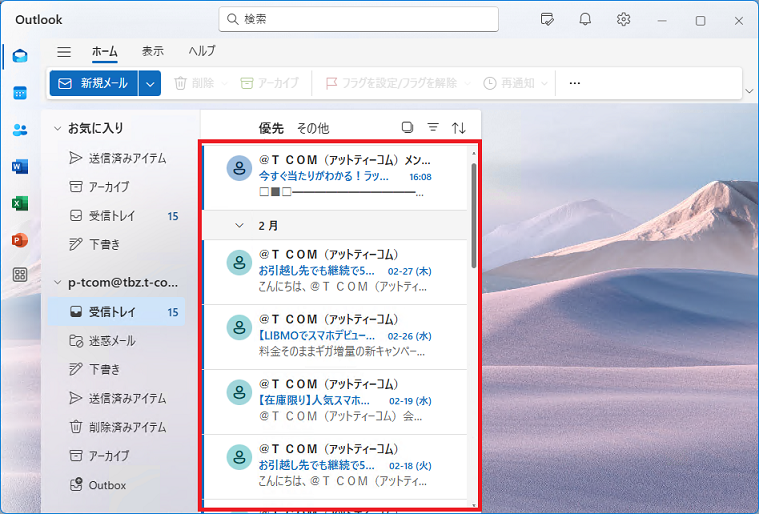Viewport: 759px width, 514px height.
Task: Open the sort order arrows icon
Action: 459,128
